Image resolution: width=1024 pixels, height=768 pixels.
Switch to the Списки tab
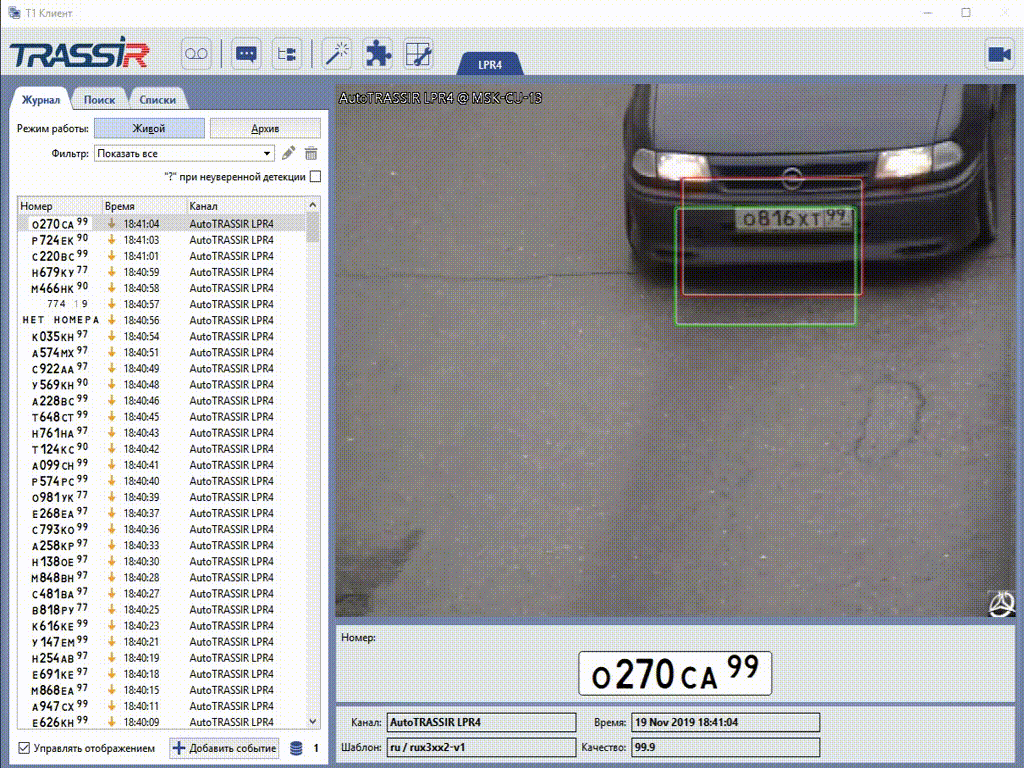[157, 100]
